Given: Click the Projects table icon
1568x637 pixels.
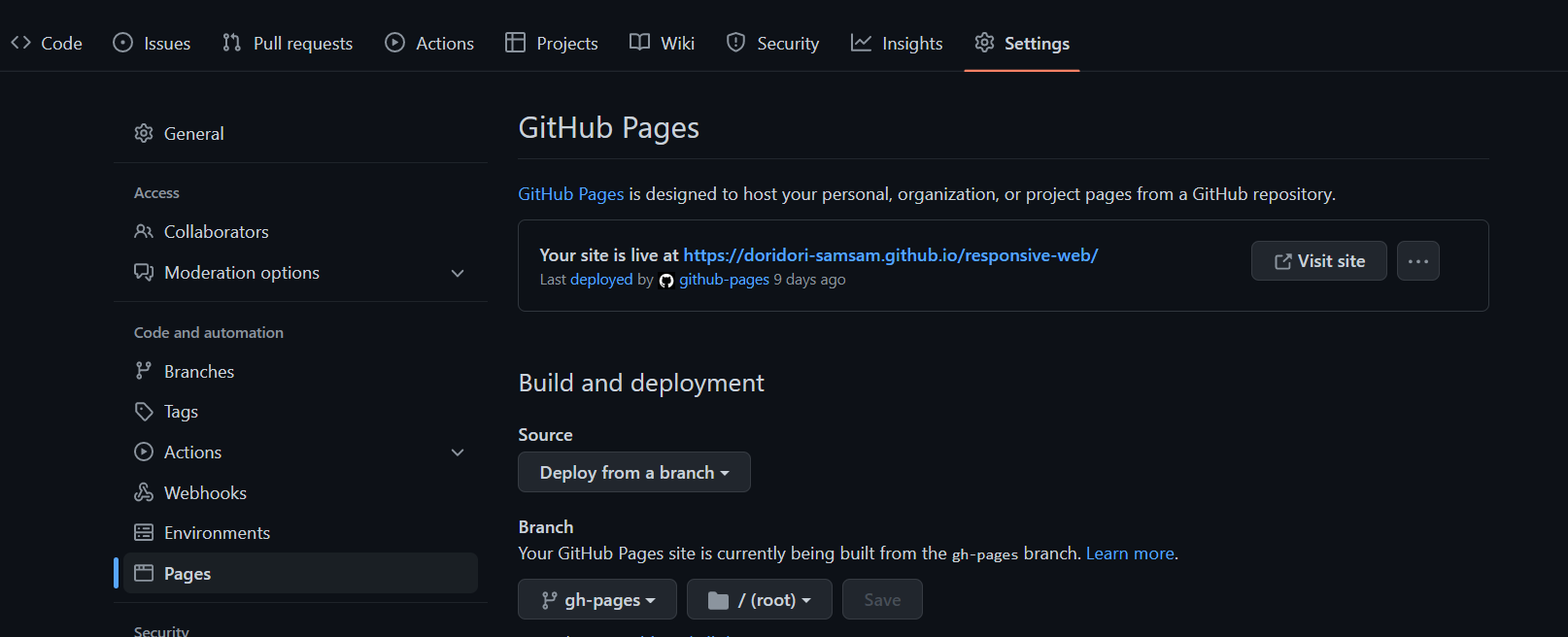Looking at the screenshot, I should tap(515, 43).
